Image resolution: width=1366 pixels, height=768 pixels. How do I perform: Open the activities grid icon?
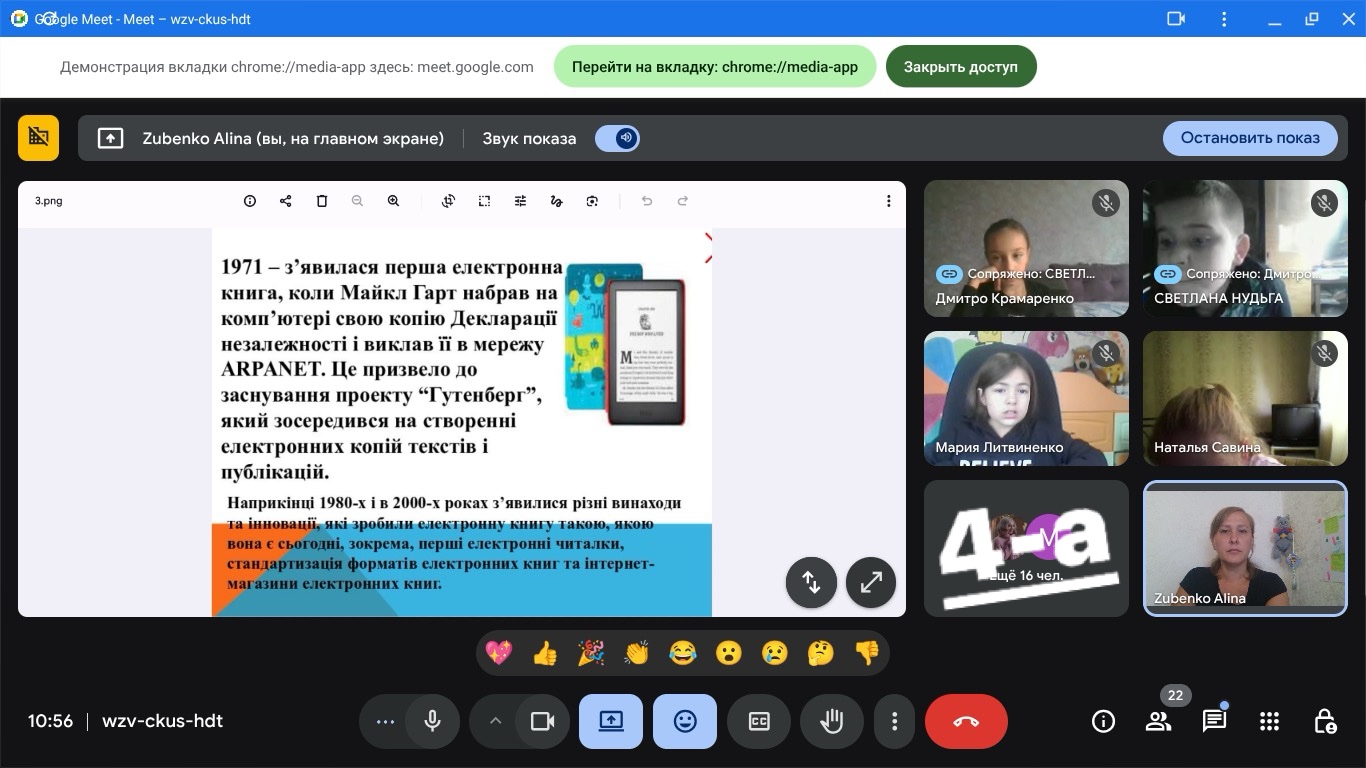click(1269, 722)
